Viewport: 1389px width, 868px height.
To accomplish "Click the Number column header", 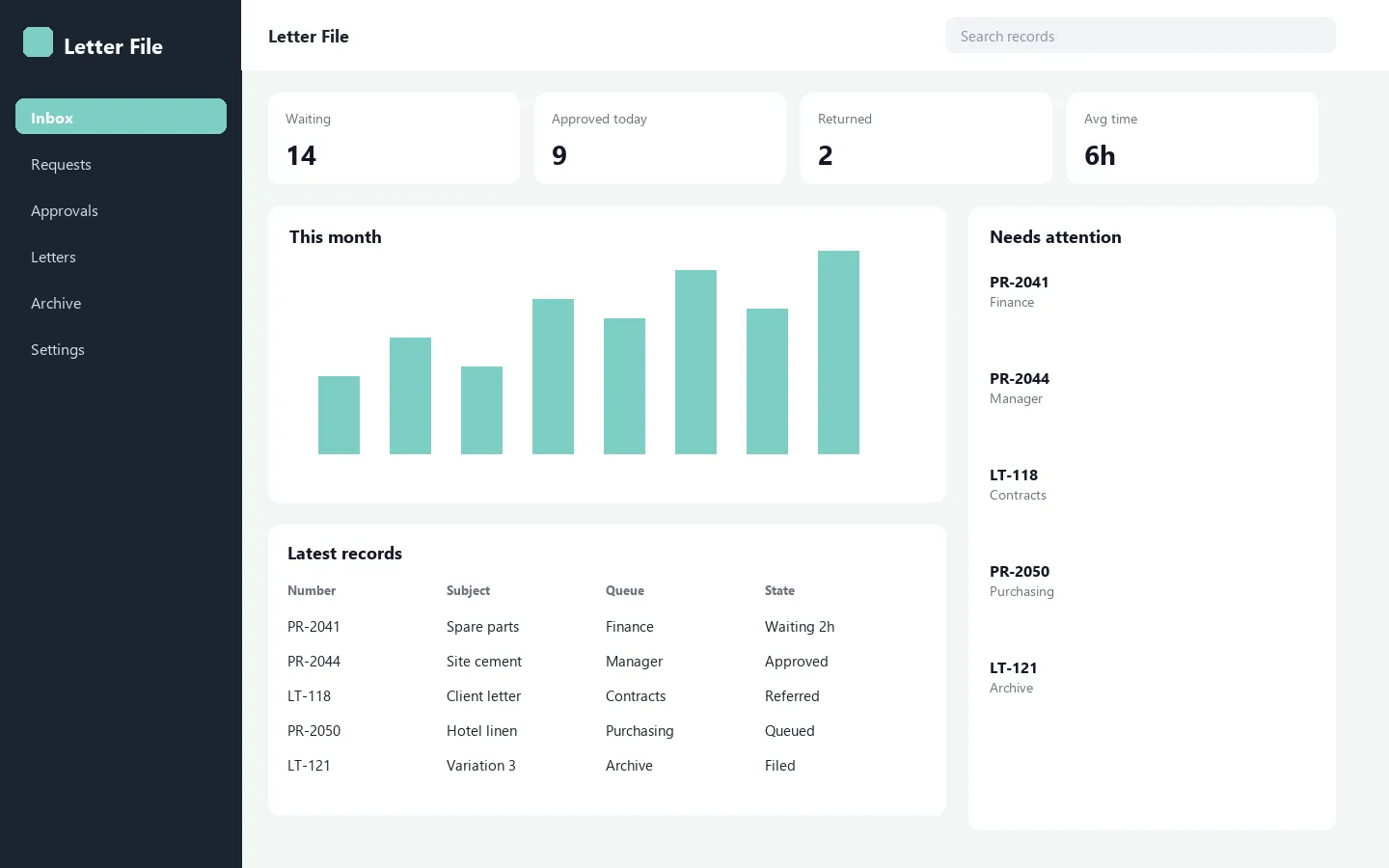I will click(x=312, y=590).
